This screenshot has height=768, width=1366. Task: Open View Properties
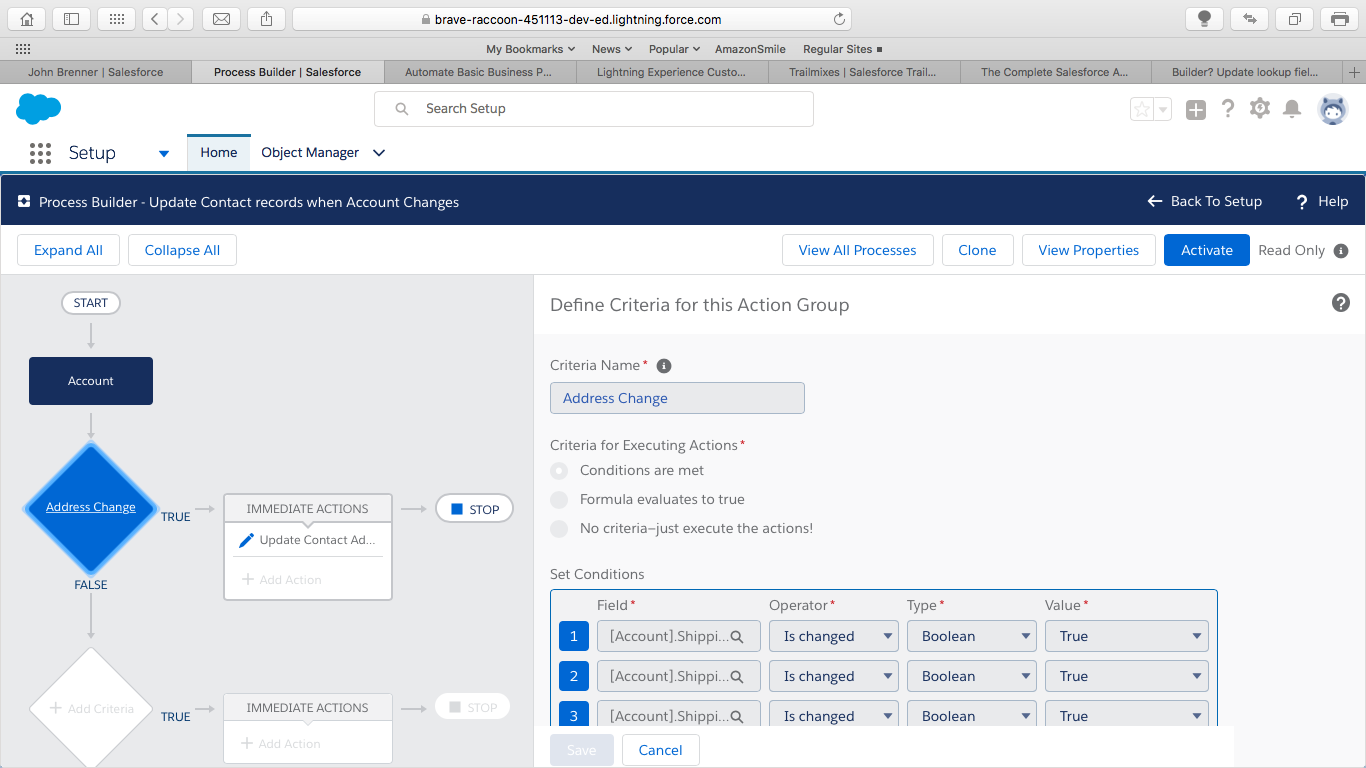(x=1089, y=250)
